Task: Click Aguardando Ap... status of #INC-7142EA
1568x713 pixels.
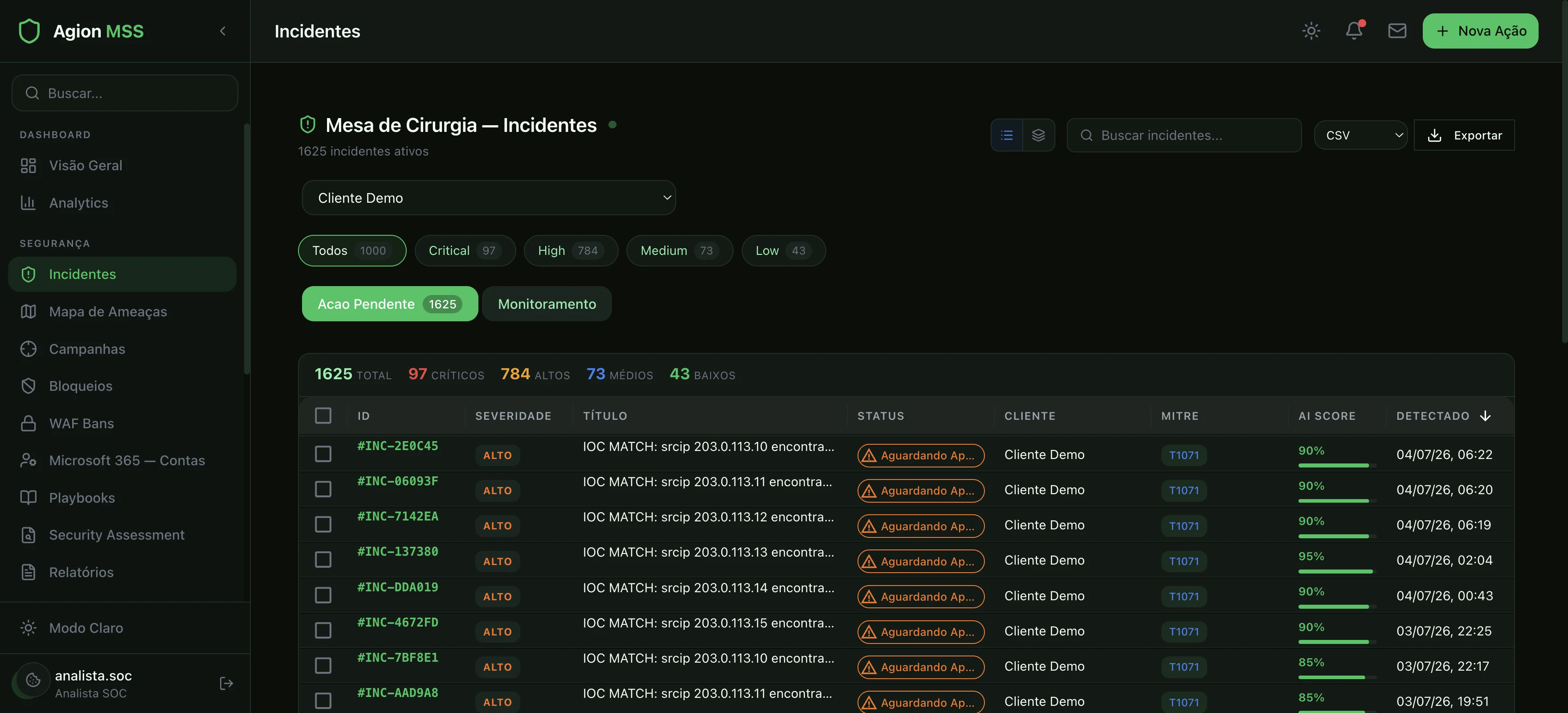Action: click(x=920, y=526)
